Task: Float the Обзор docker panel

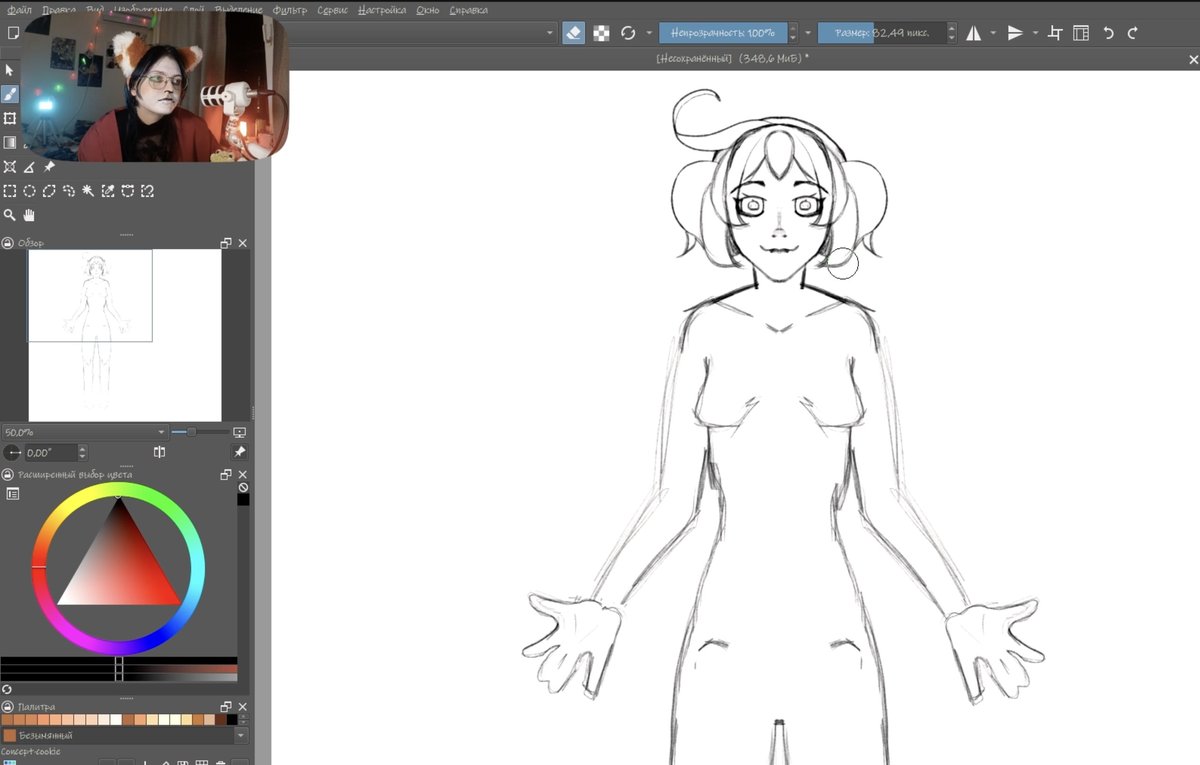Action: 226,243
